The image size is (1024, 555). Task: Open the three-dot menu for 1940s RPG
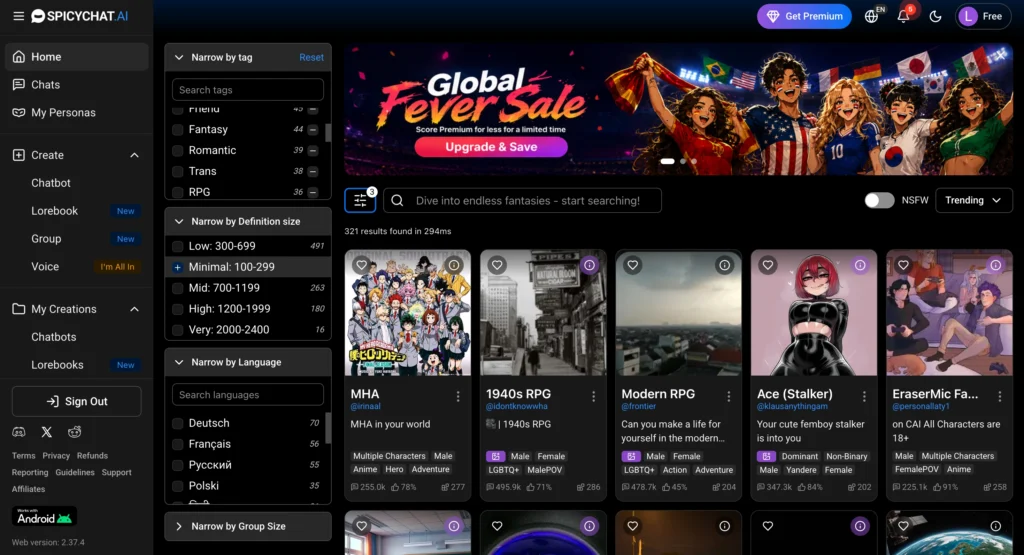click(x=593, y=396)
